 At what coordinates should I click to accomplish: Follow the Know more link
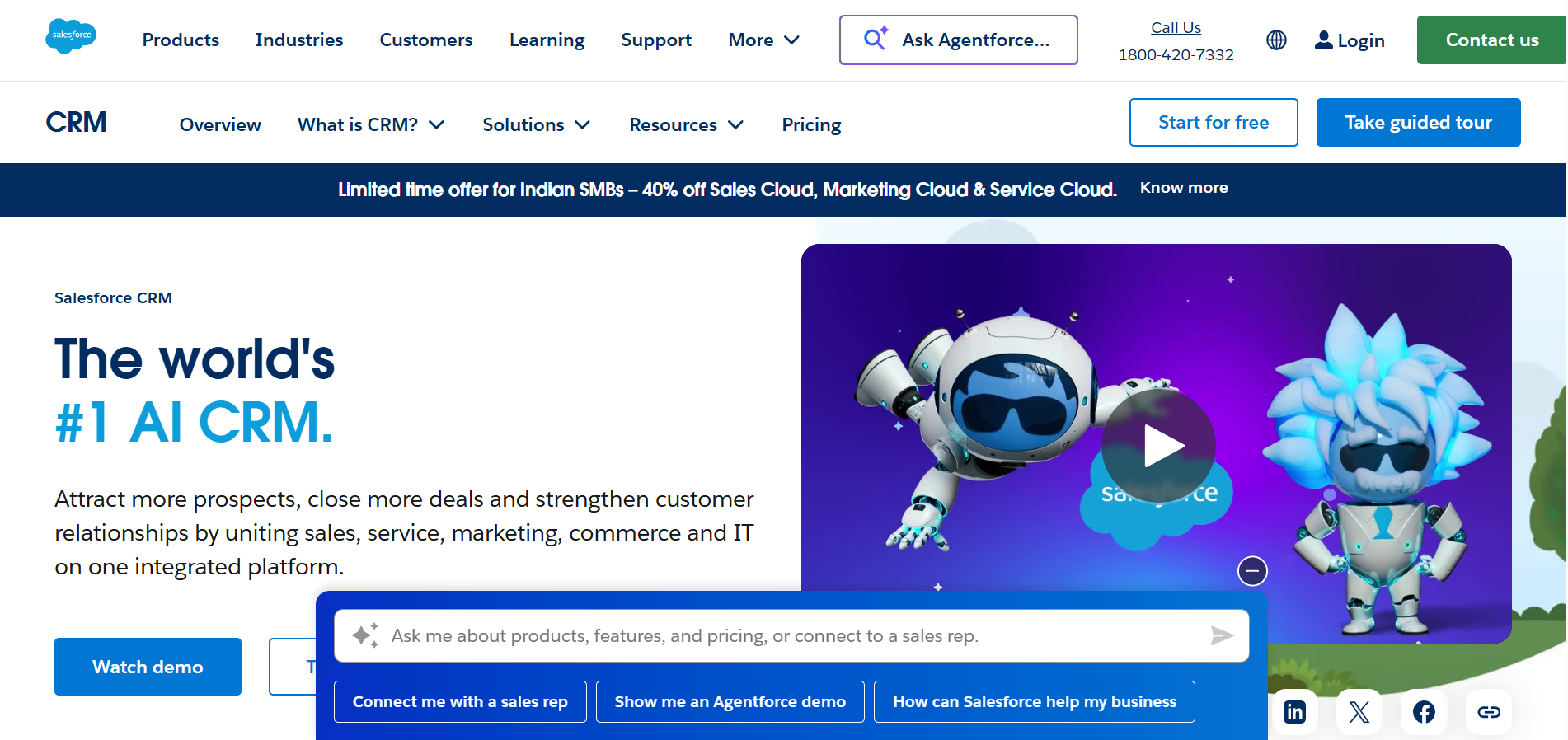pos(1184,188)
